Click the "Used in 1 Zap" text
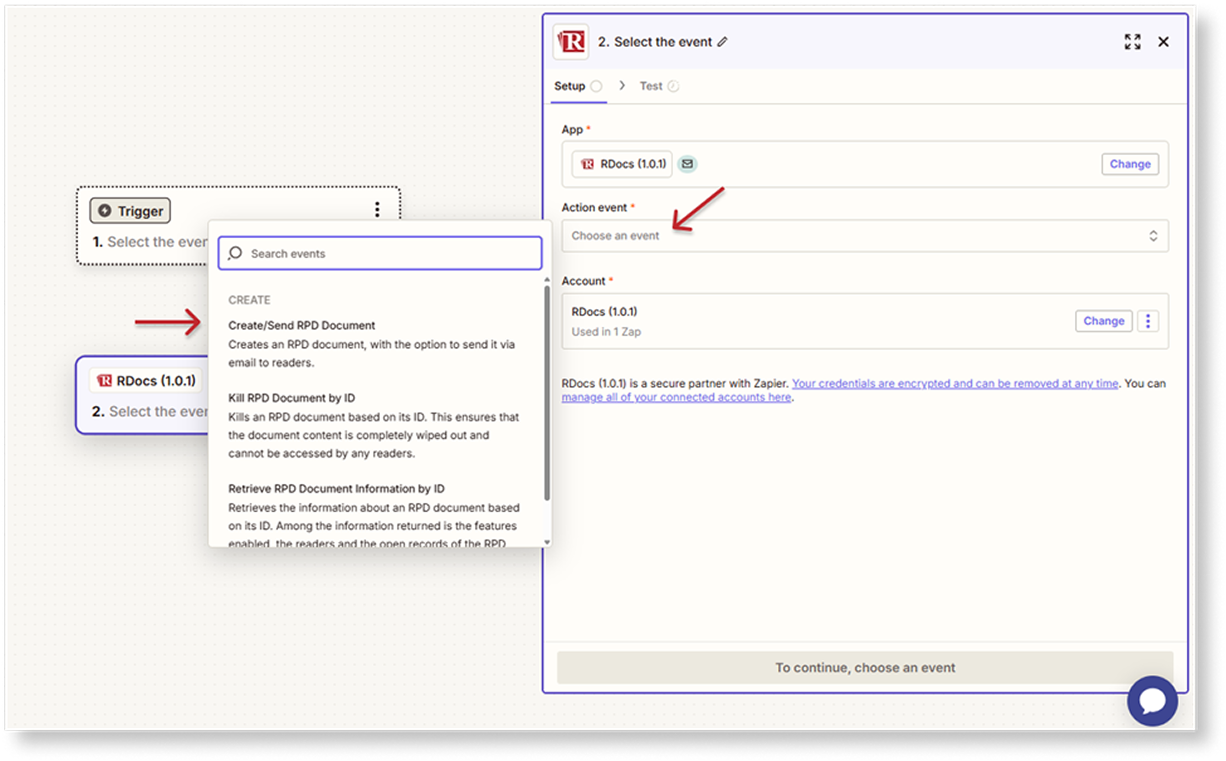 [606, 332]
